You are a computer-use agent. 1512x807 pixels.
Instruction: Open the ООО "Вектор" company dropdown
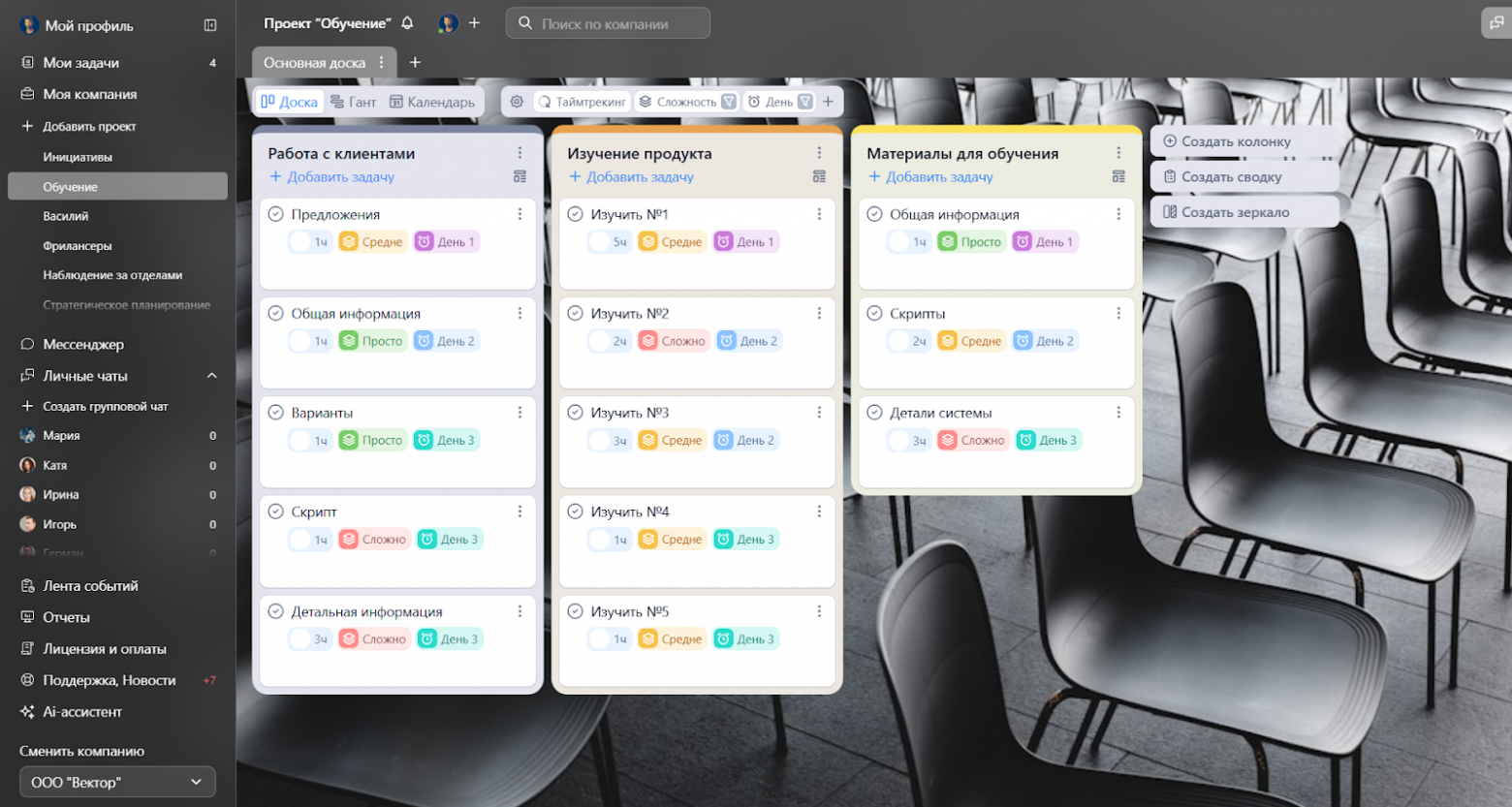(117, 782)
